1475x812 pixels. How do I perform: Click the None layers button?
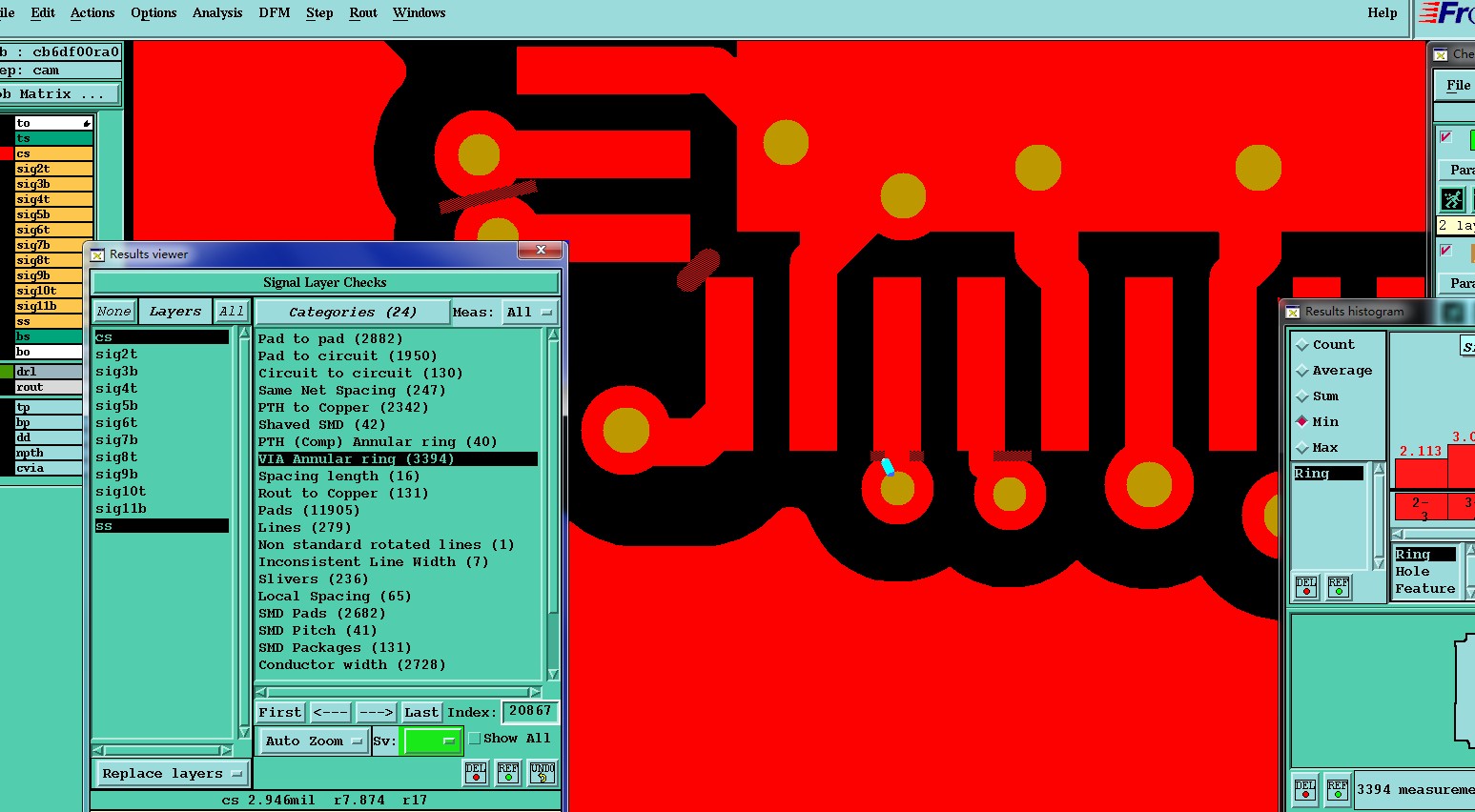[114, 312]
